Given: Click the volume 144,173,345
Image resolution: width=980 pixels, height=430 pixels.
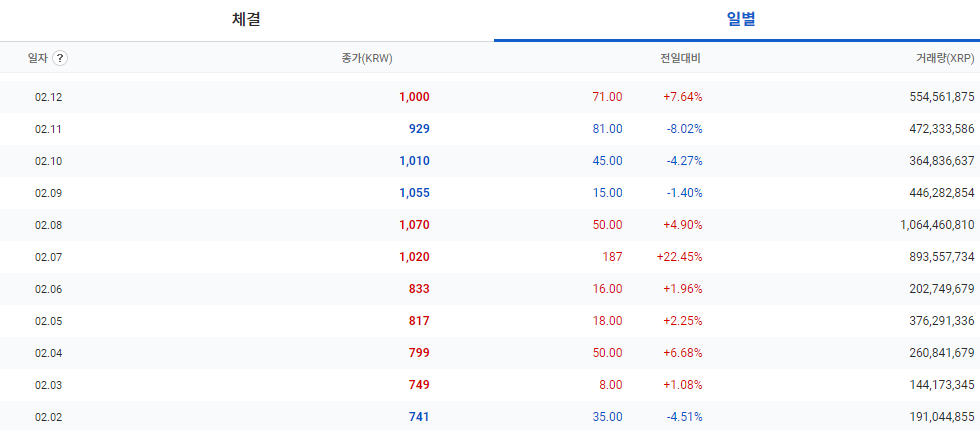Looking at the screenshot, I should pos(942,384).
